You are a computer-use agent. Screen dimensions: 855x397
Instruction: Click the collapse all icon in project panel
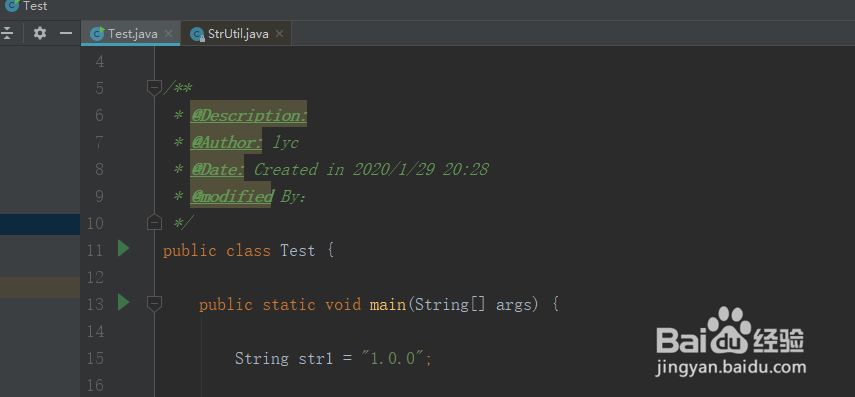pos(7,33)
